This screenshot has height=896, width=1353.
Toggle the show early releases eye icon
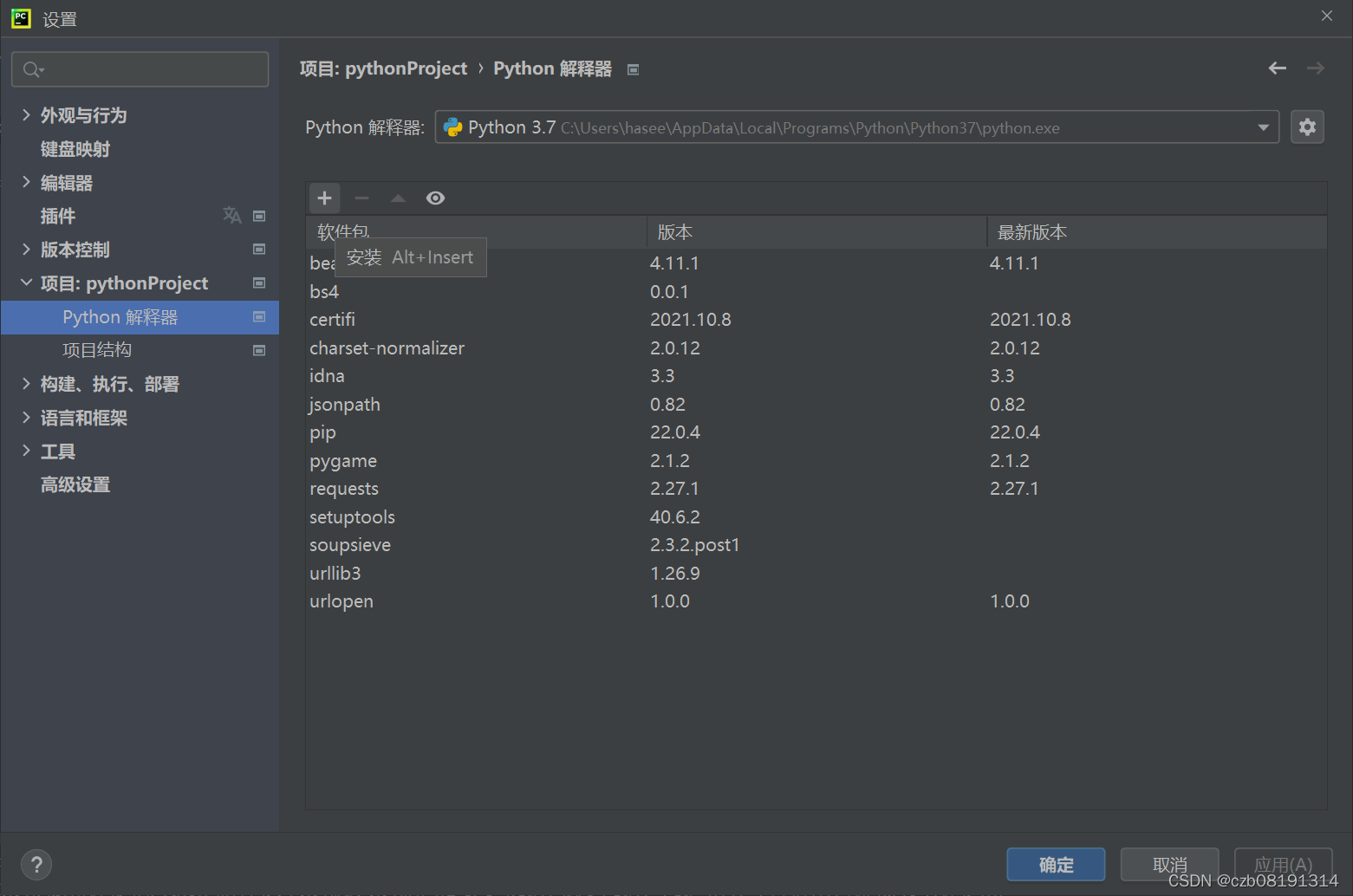click(x=435, y=198)
